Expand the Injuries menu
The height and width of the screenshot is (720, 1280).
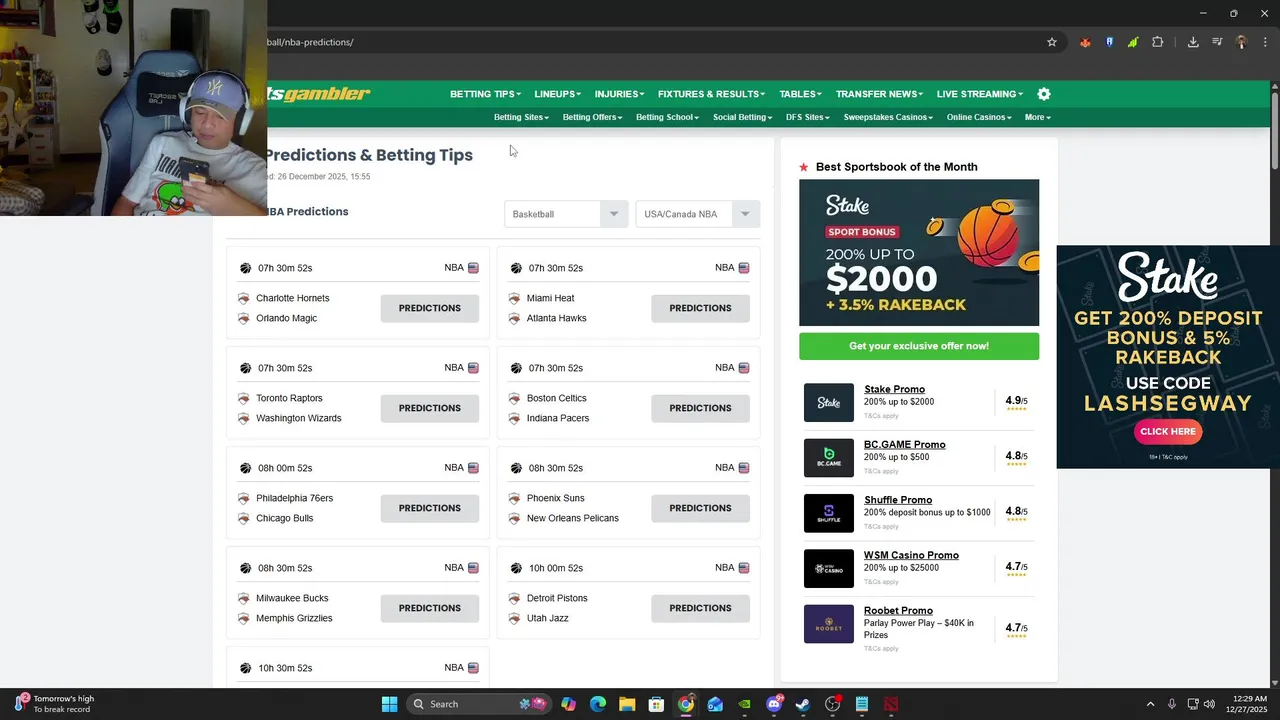click(x=619, y=94)
